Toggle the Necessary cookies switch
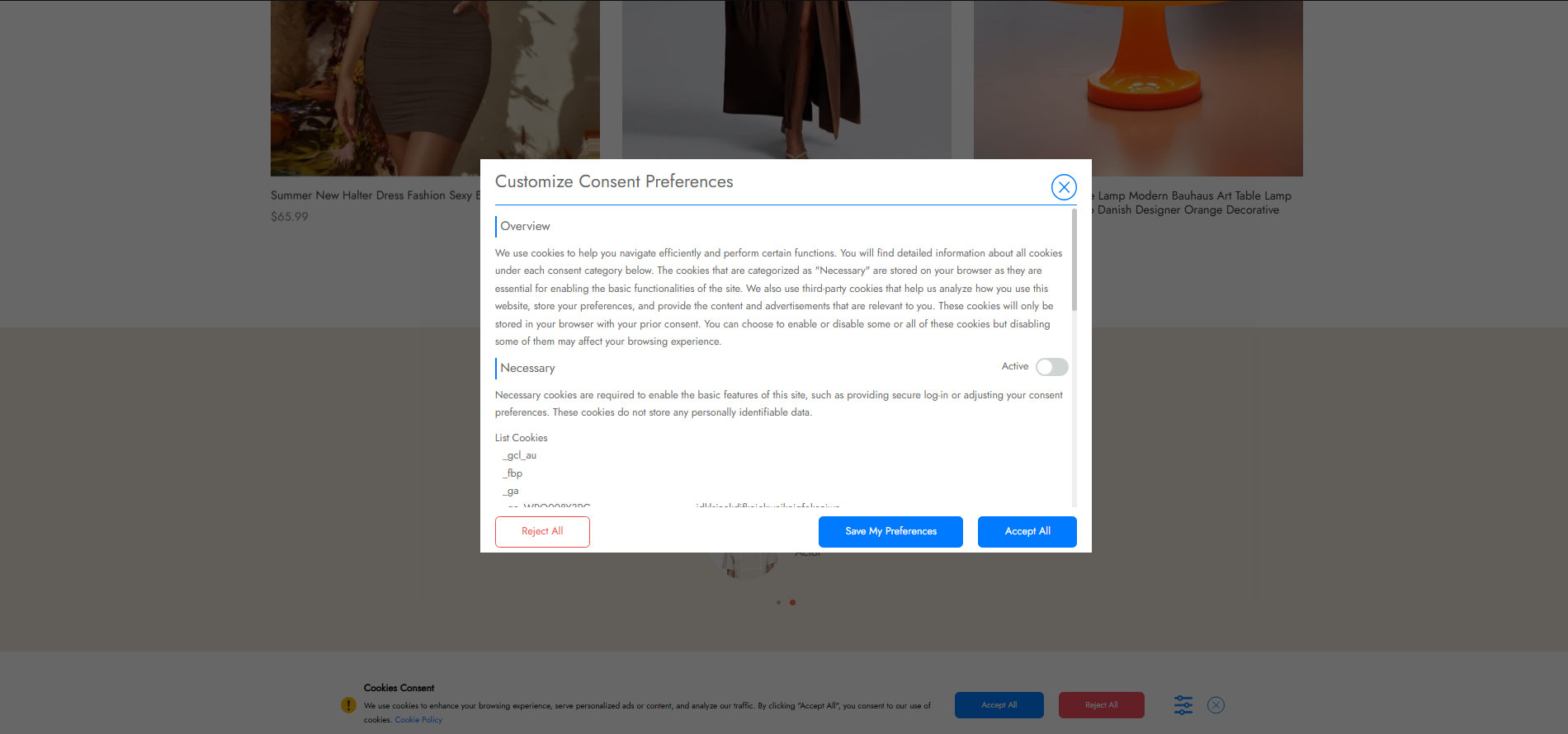This screenshot has height=734, width=1568. [x=1052, y=367]
